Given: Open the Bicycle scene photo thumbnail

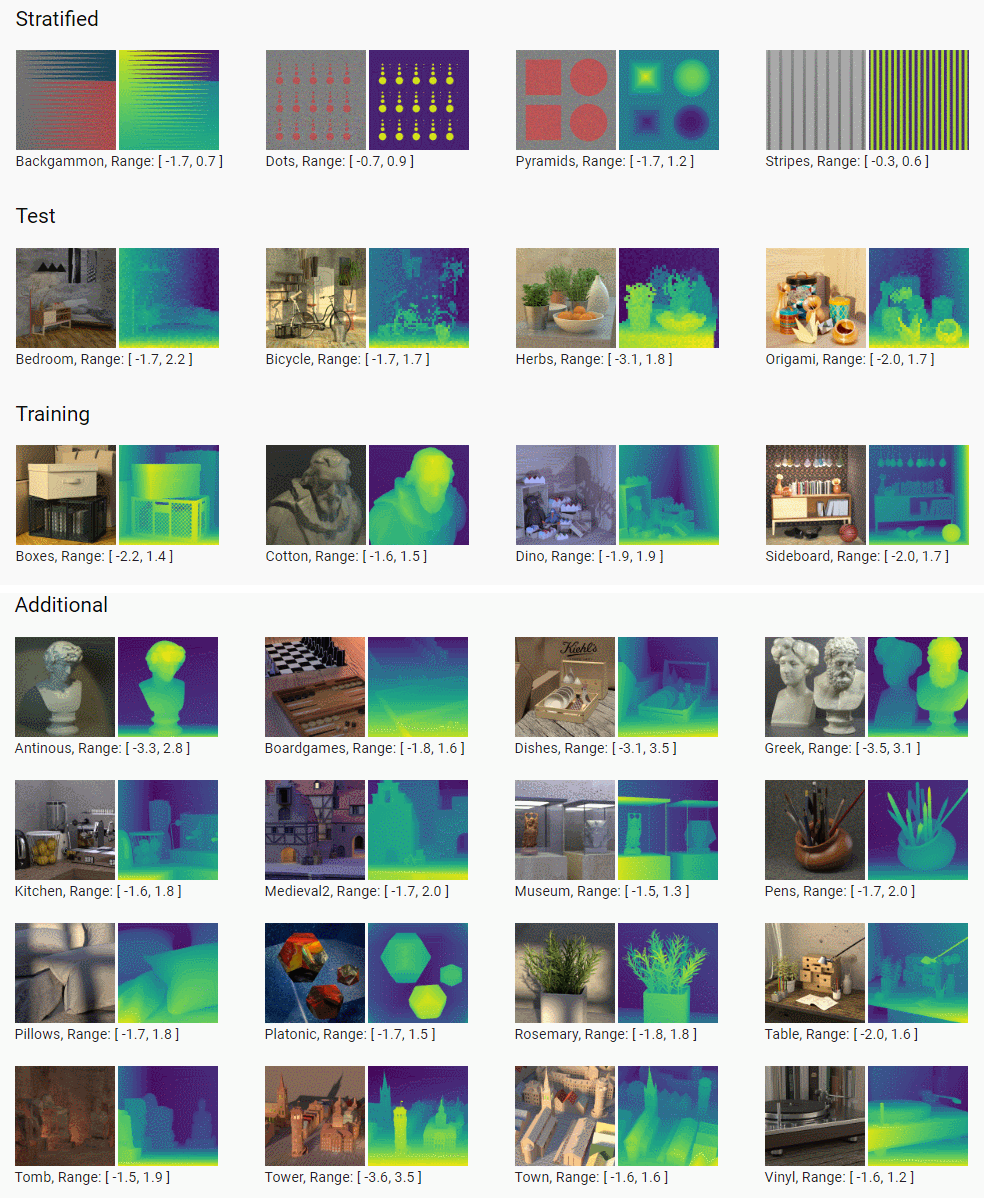Looking at the screenshot, I should [316, 298].
